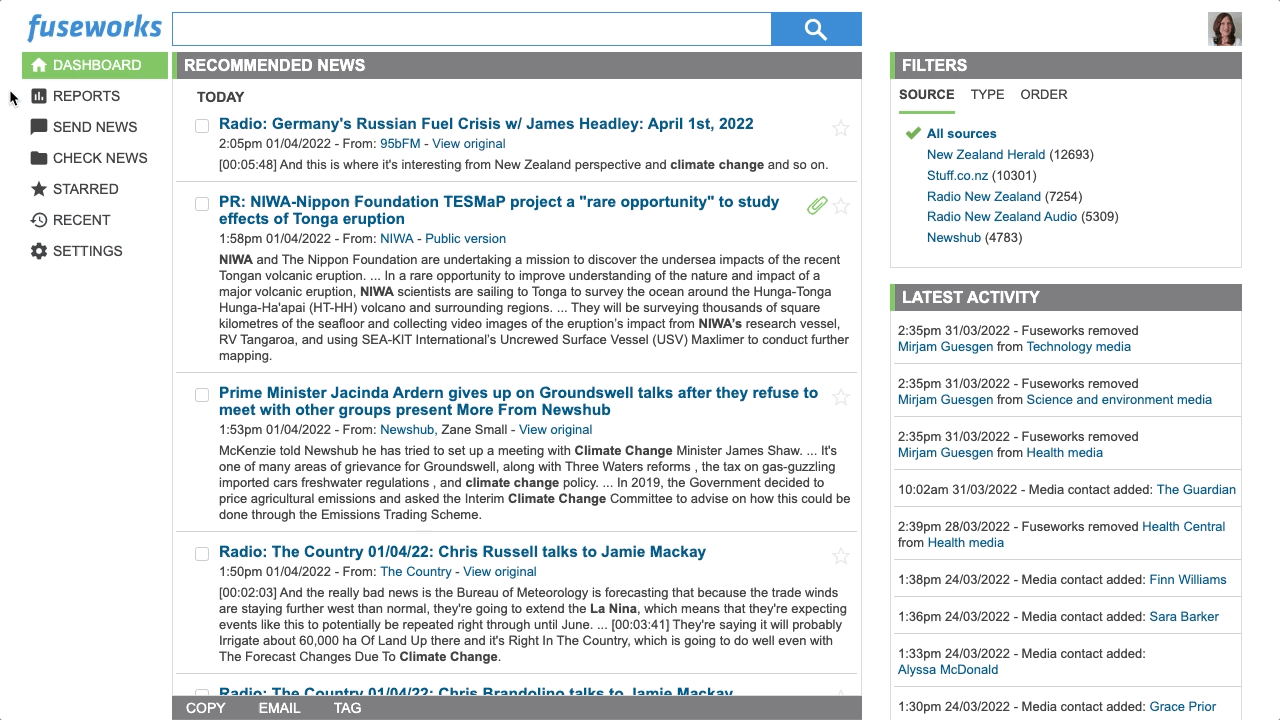1280x720 pixels.
Task: Open the NIWA article paperclip attachment
Action: coord(817,206)
